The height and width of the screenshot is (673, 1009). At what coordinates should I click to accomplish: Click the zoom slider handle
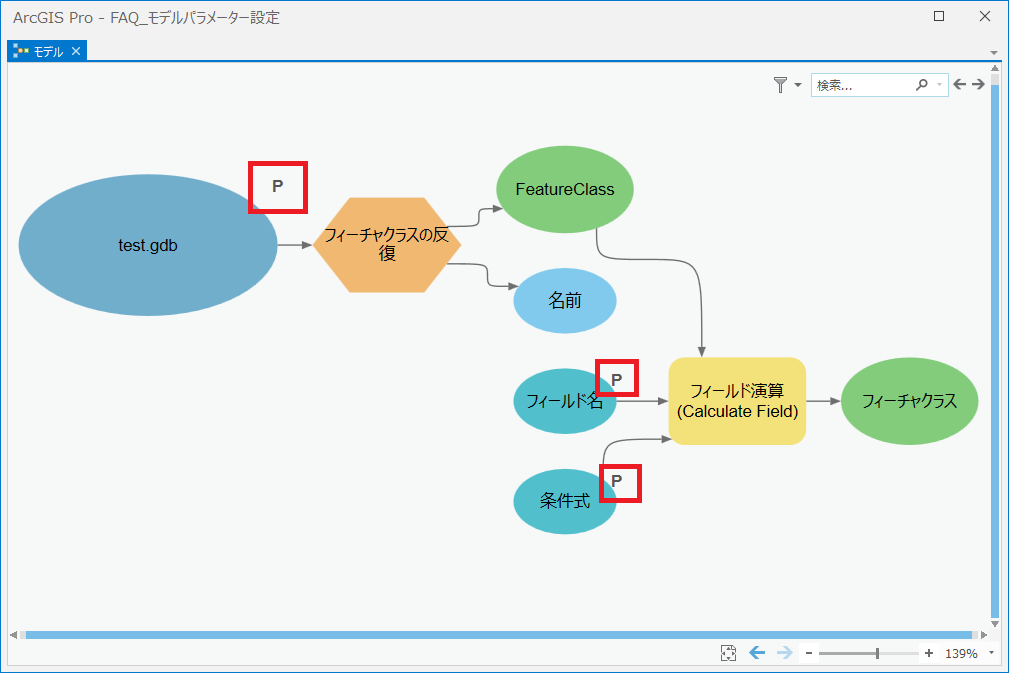click(877, 653)
